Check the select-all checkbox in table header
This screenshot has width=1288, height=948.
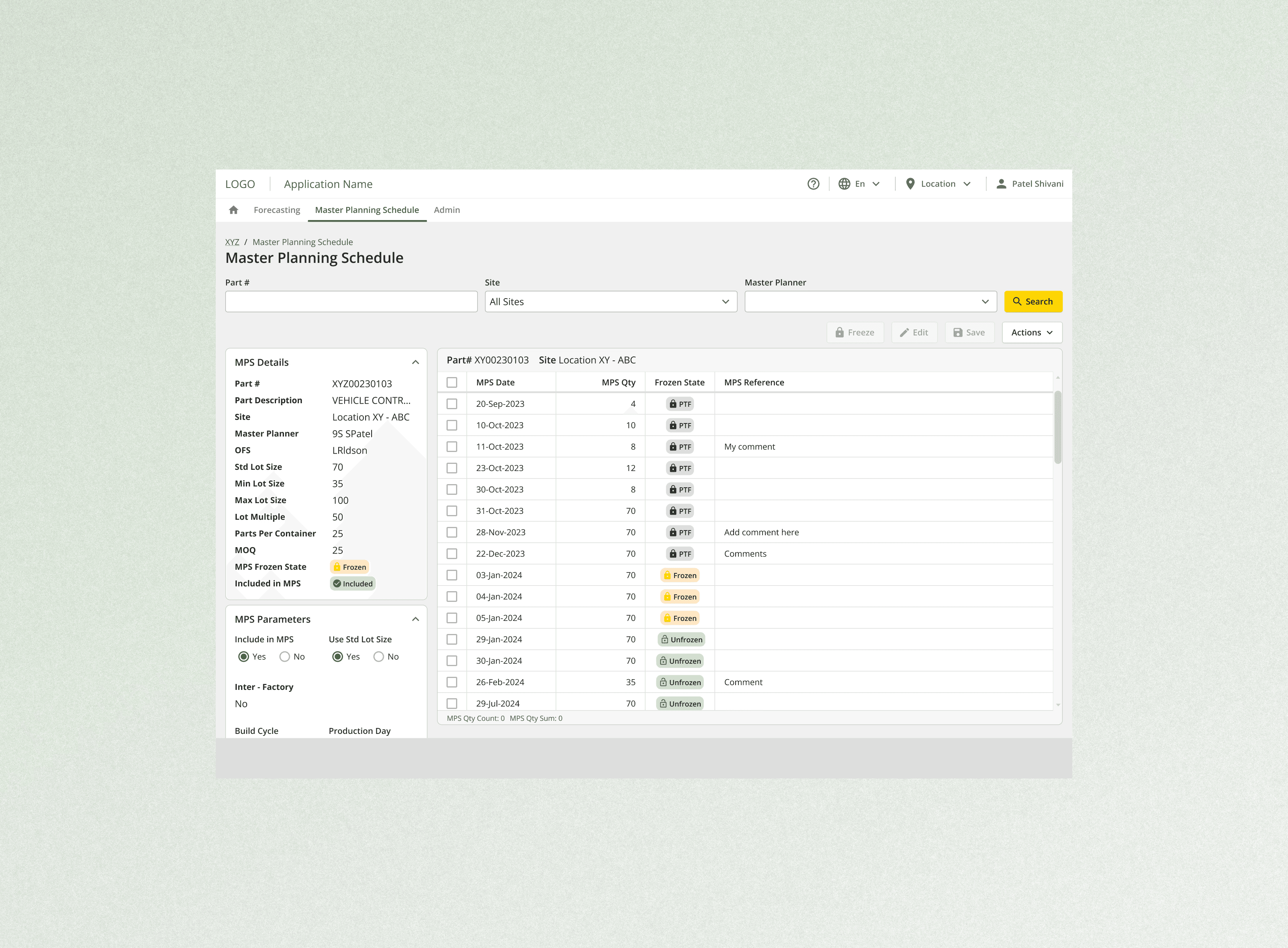(452, 382)
